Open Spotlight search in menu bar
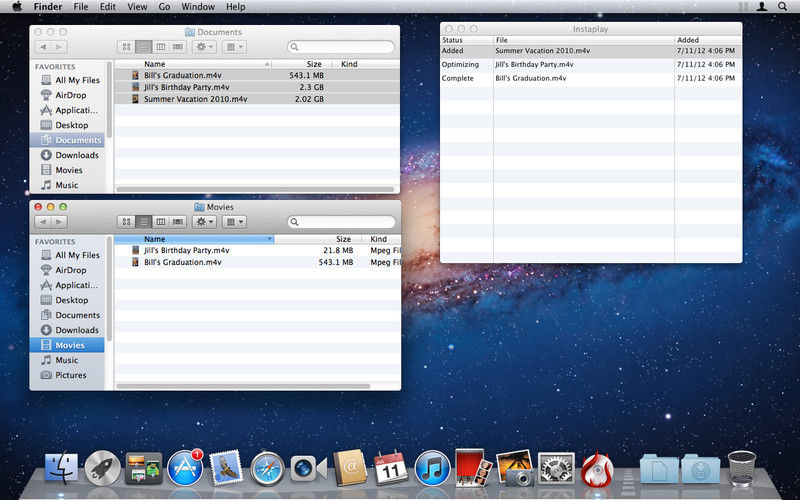Viewport: 800px width, 500px height. 782,7
